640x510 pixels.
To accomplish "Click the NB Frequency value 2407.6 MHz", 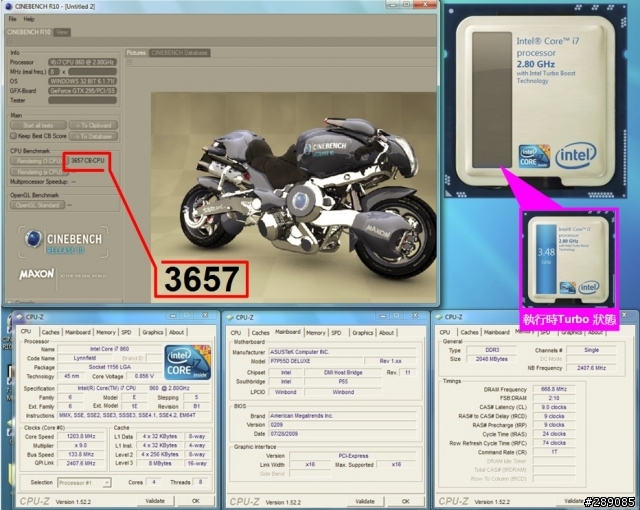I will tap(591, 368).
